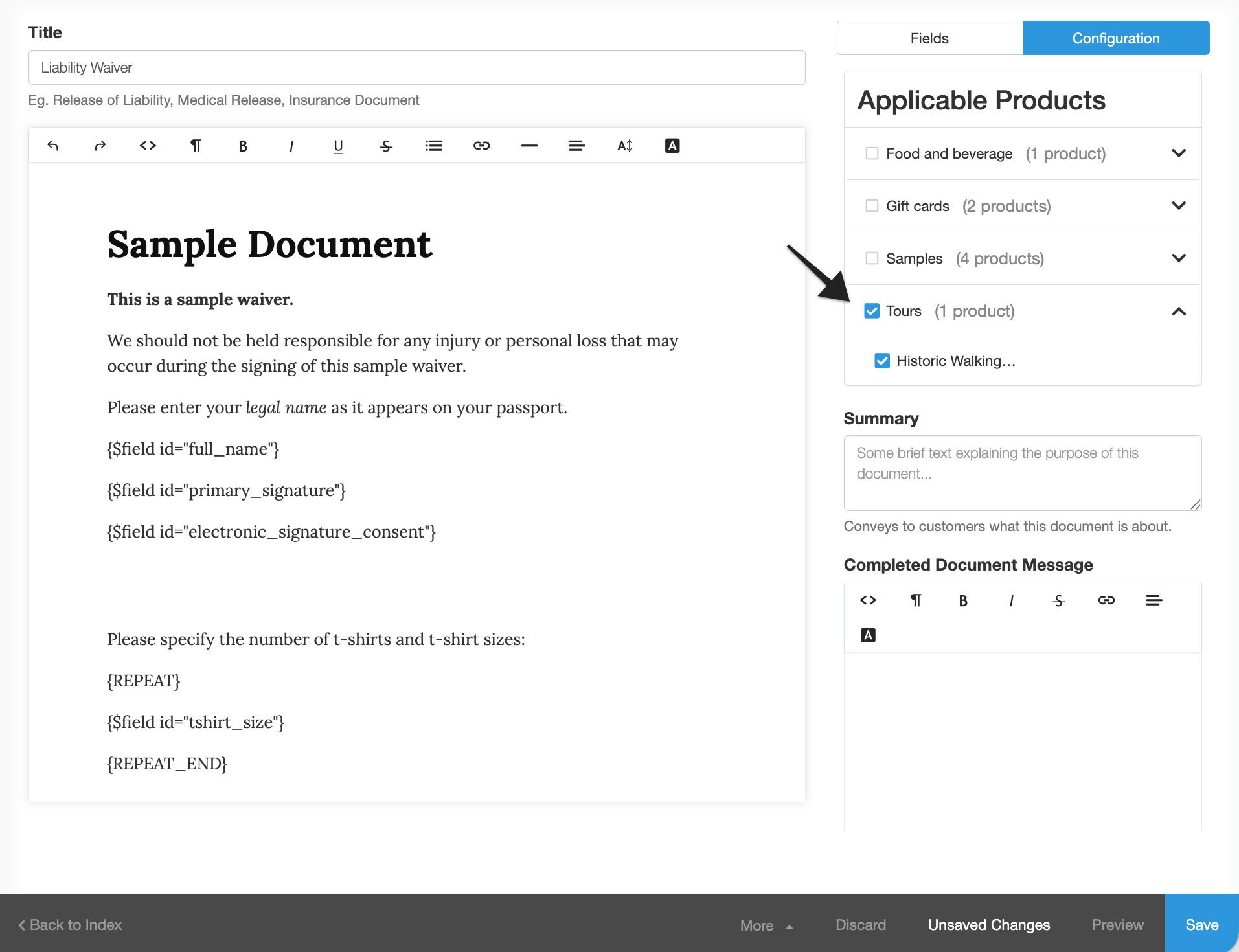Open paragraph format menu in main editor
Screen dimensions: 1239x952
[196, 146]
